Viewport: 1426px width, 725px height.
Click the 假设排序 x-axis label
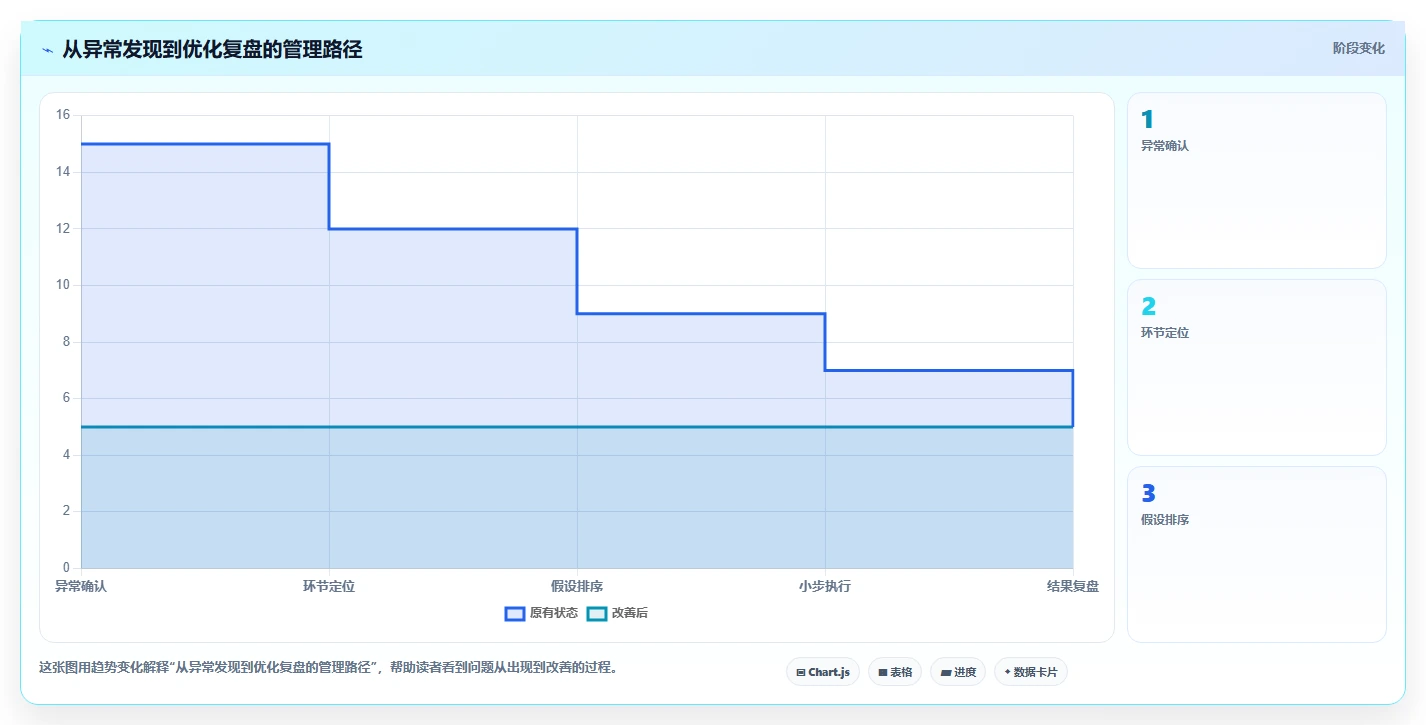[577, 586]
